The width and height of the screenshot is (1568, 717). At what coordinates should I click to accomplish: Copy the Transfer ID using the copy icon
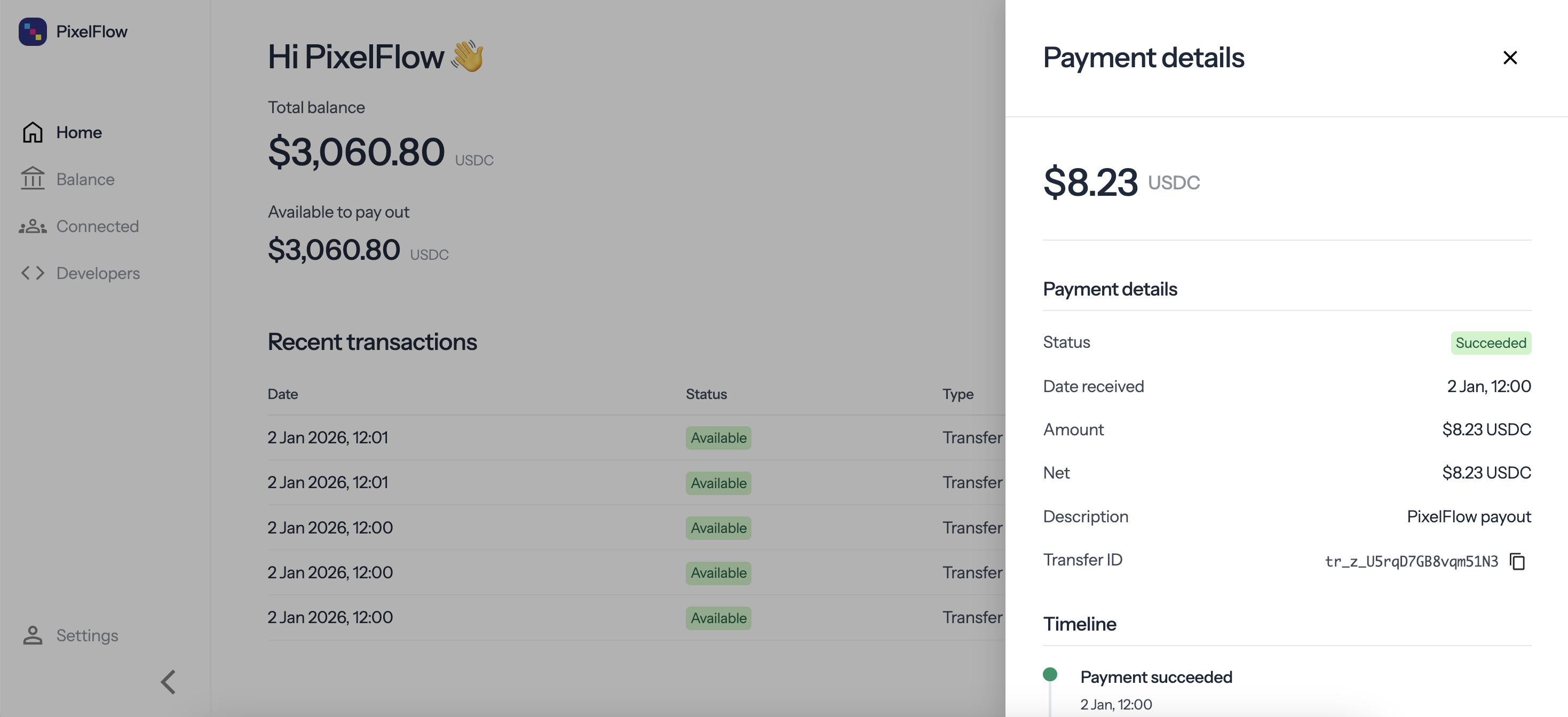pyautogui.click(x=1518, y=561)
